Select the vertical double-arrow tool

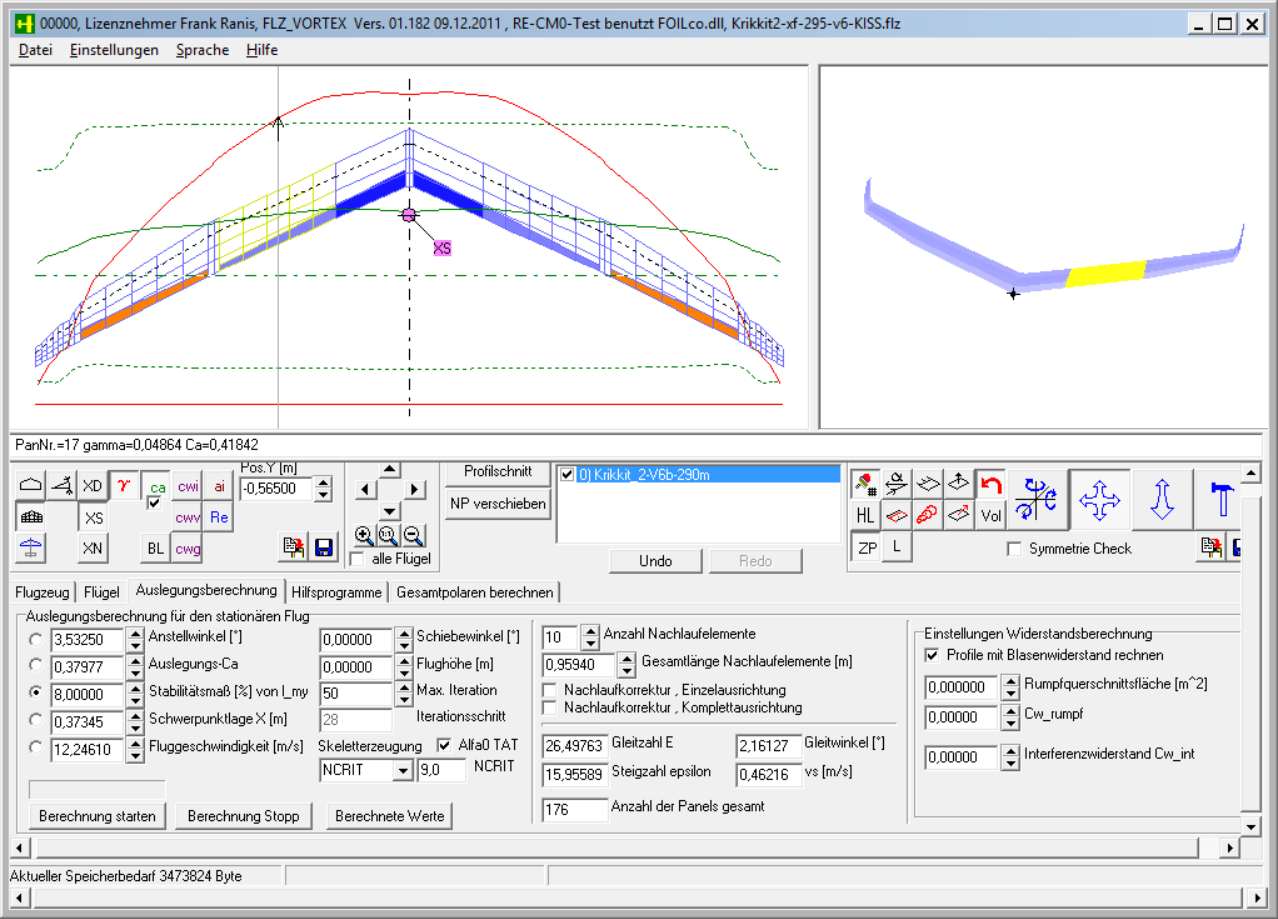(1161, 498)
